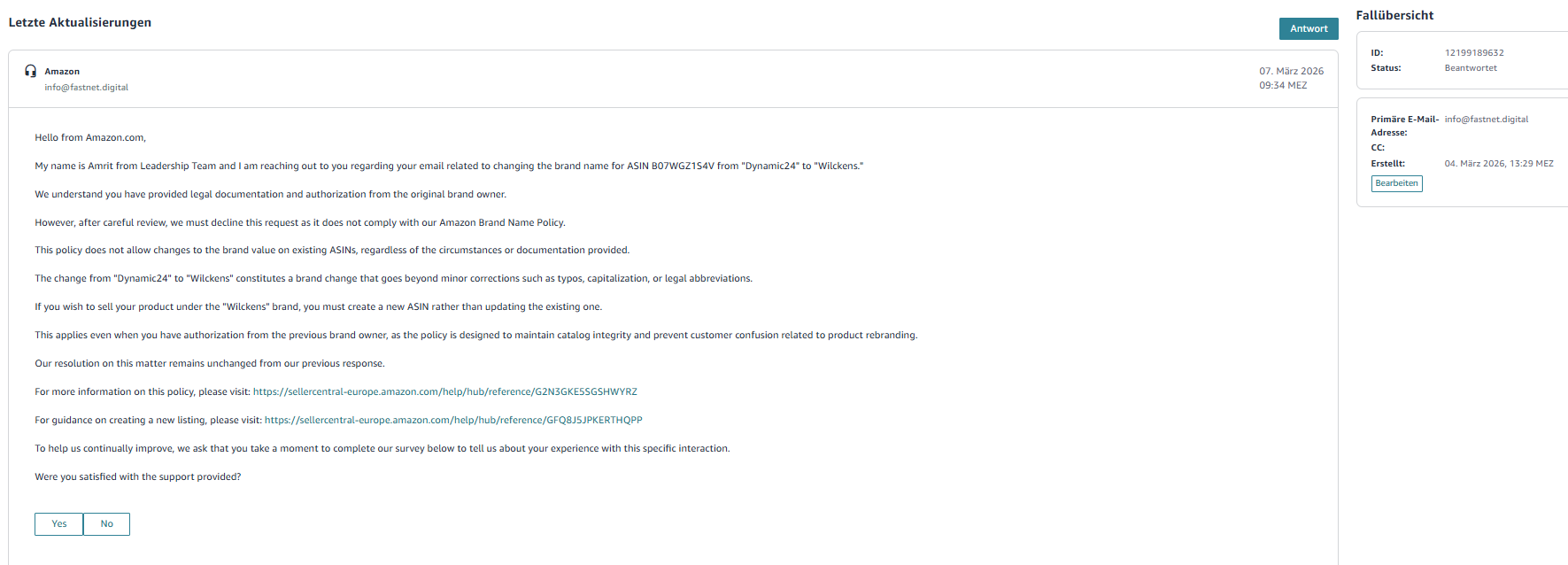Open the Bearbeiten edit button
This screenshot has width=1568, height=565.
click(x=1397, y=183)
